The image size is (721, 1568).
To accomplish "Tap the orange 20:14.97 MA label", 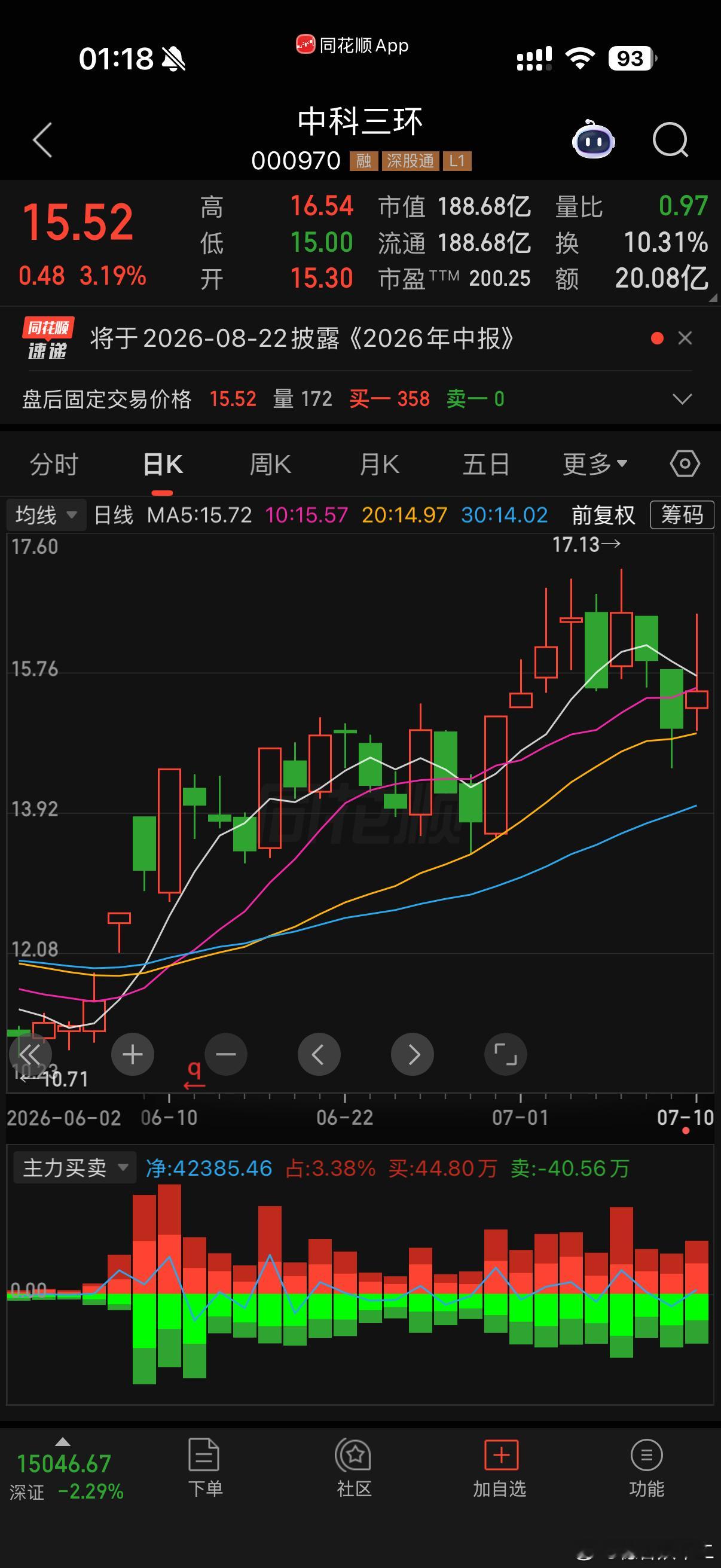I will [405, 515].
